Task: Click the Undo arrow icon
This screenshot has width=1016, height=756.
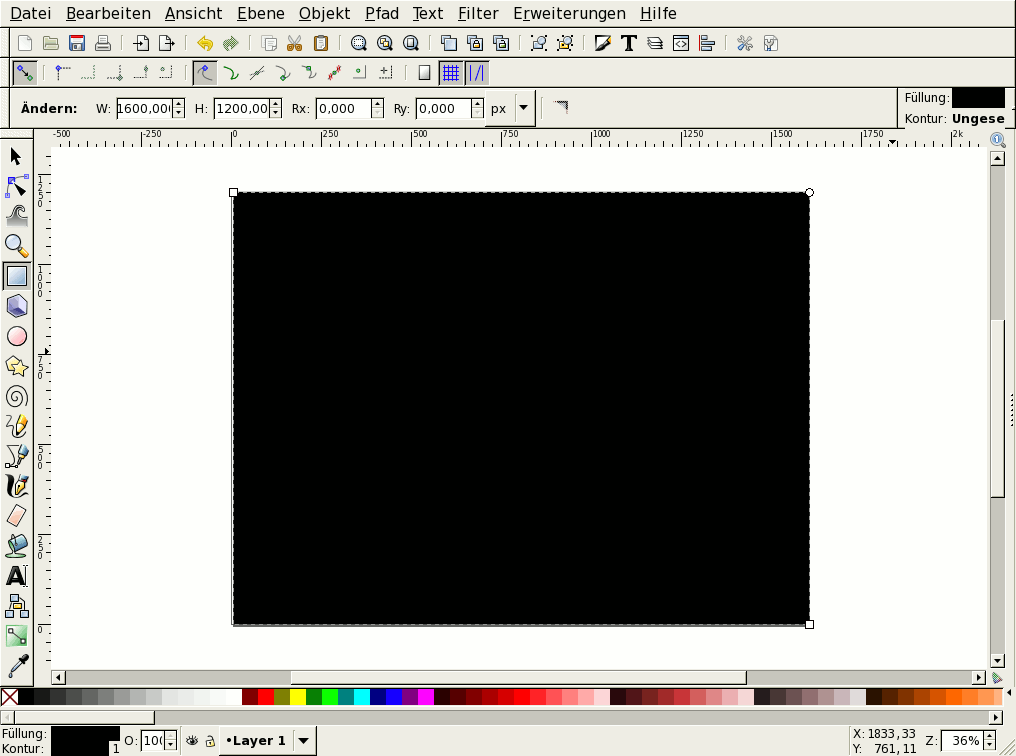Action: coord(205,43)
